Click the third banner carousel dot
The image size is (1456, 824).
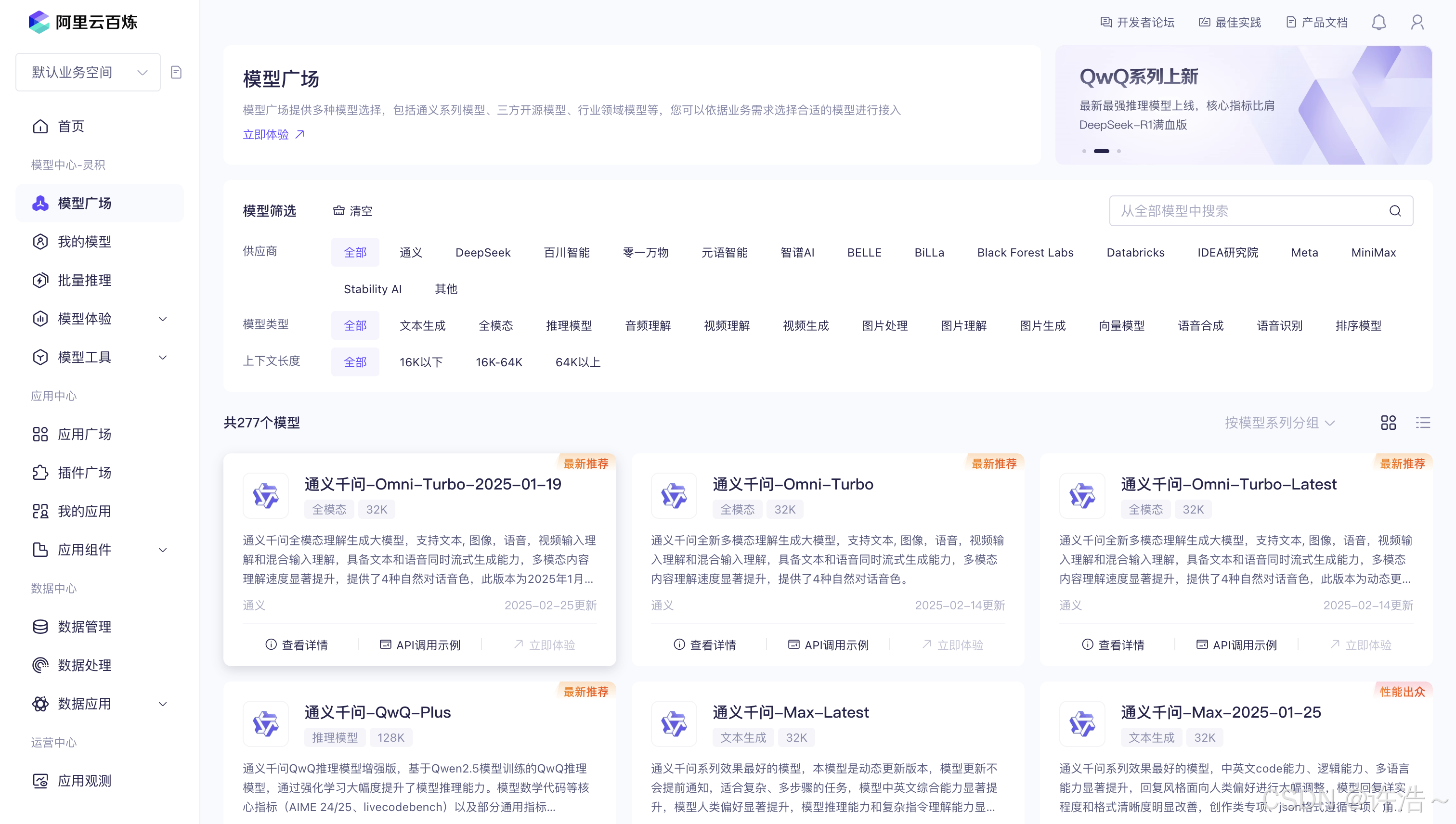(1118, 151)
